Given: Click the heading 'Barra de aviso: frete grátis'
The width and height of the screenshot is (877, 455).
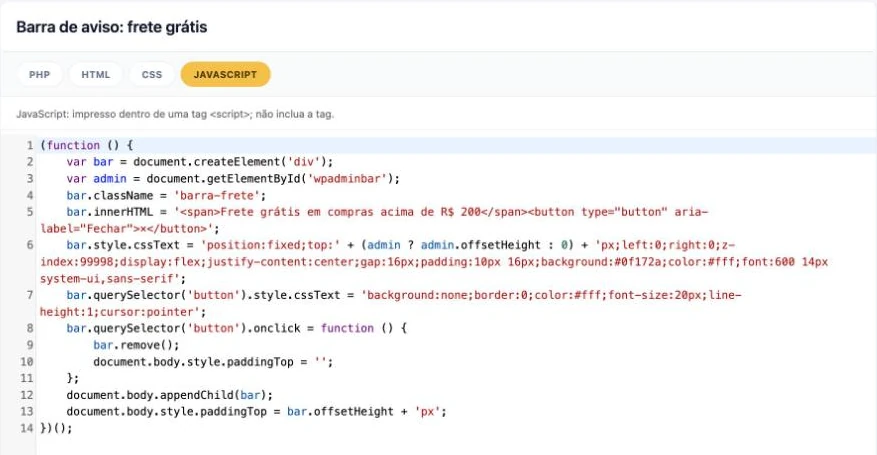Looking at the screenshot, I should [x=112, y=27].
